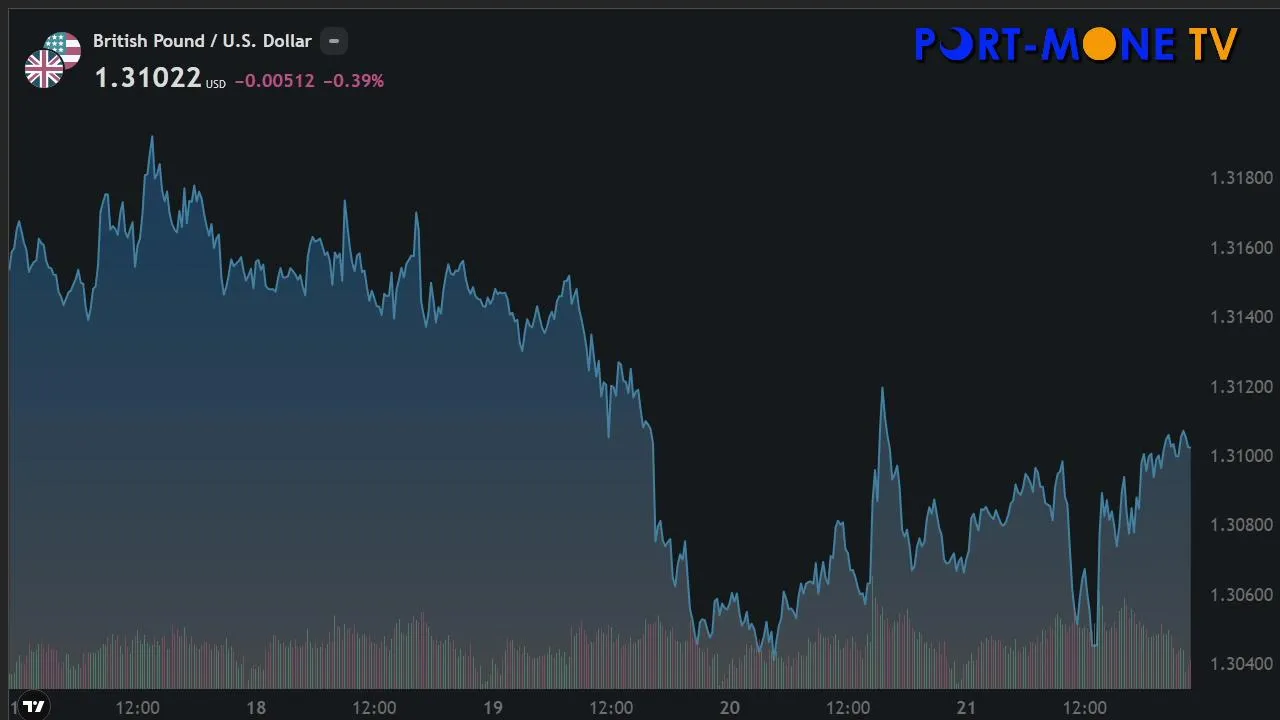Click the date label 21 on time axis
The width and height of the screenshot is (1280, 720).
pos(965,708)
